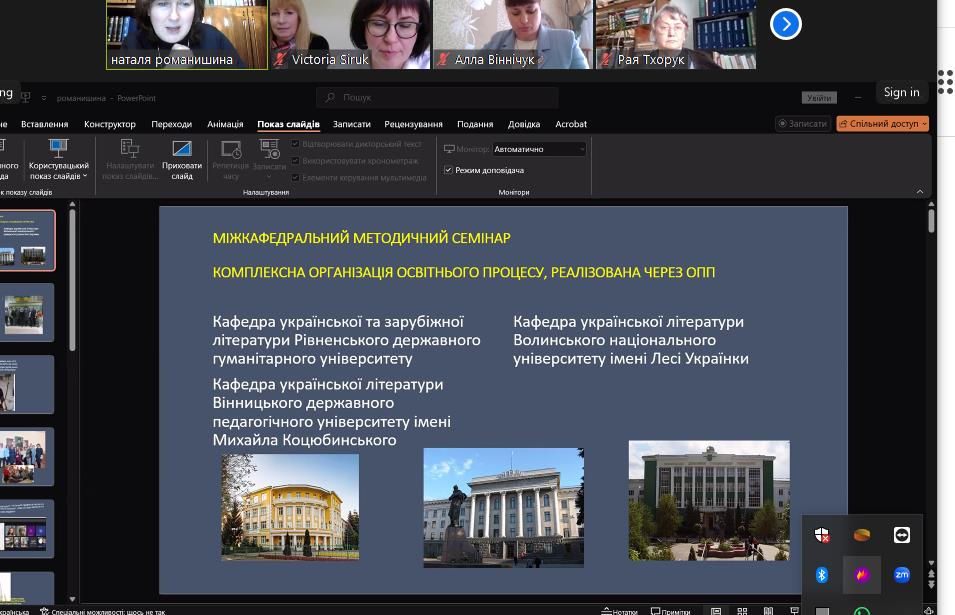Image resolution: width=955 pixels, height=615 pixels.
Task: Switch to reading view in status bar
Action: [x=767, y=610]
